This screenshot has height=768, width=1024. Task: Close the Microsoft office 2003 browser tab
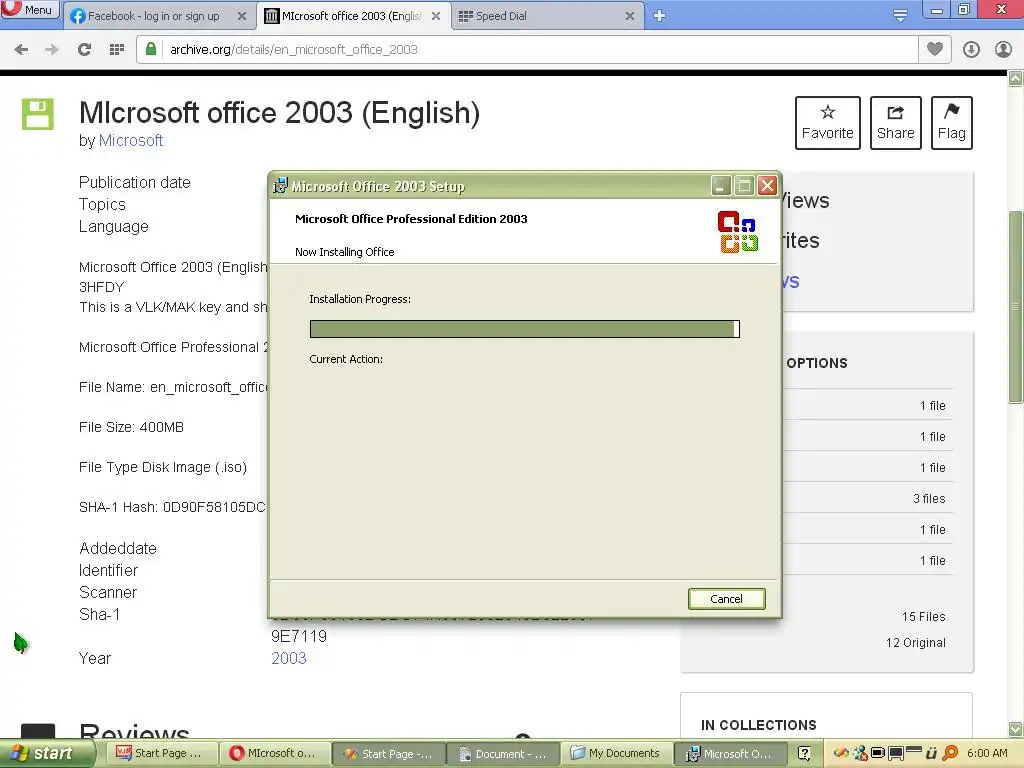pyautogui.click(x=436, y=16)
